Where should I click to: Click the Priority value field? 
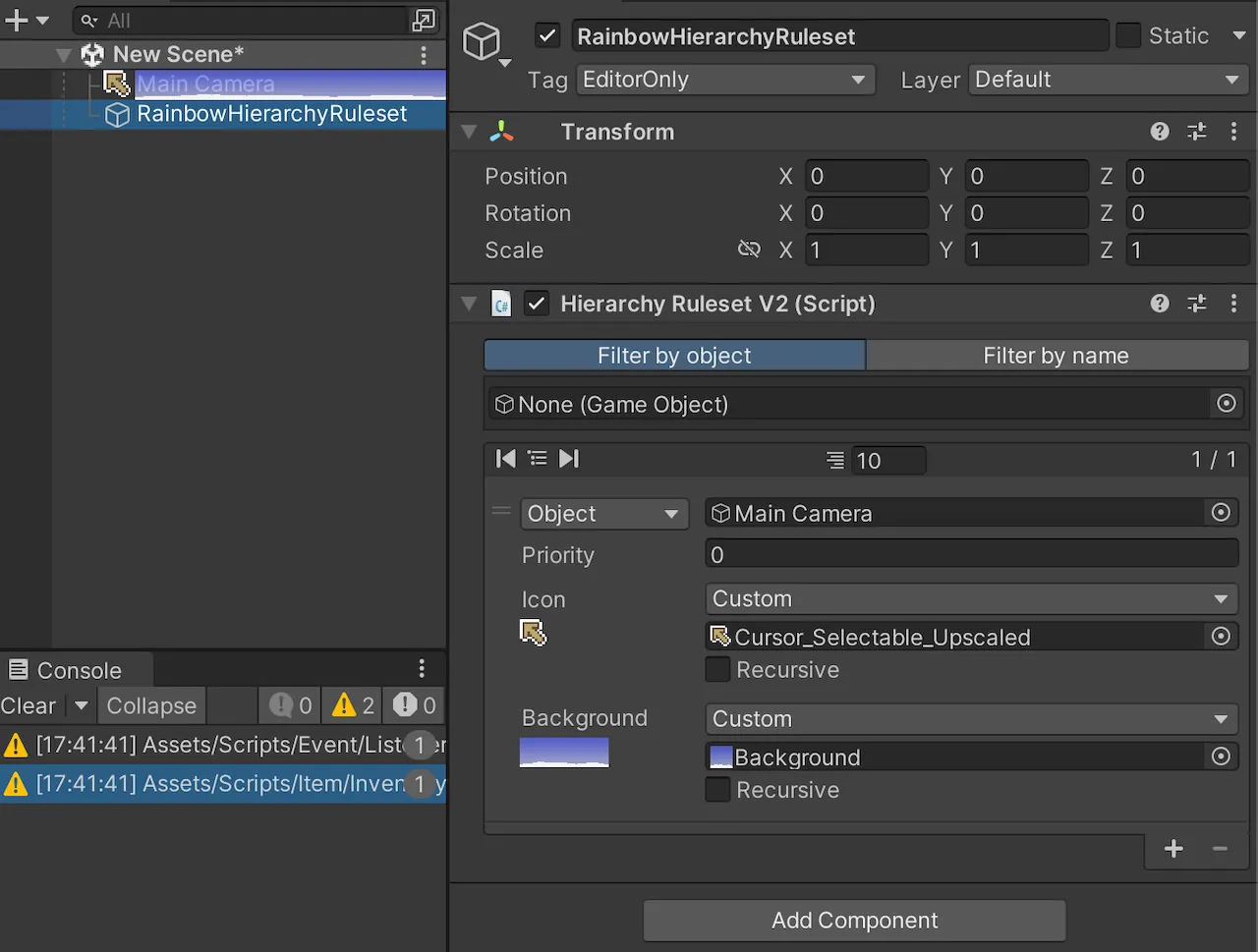click(972, 555)
